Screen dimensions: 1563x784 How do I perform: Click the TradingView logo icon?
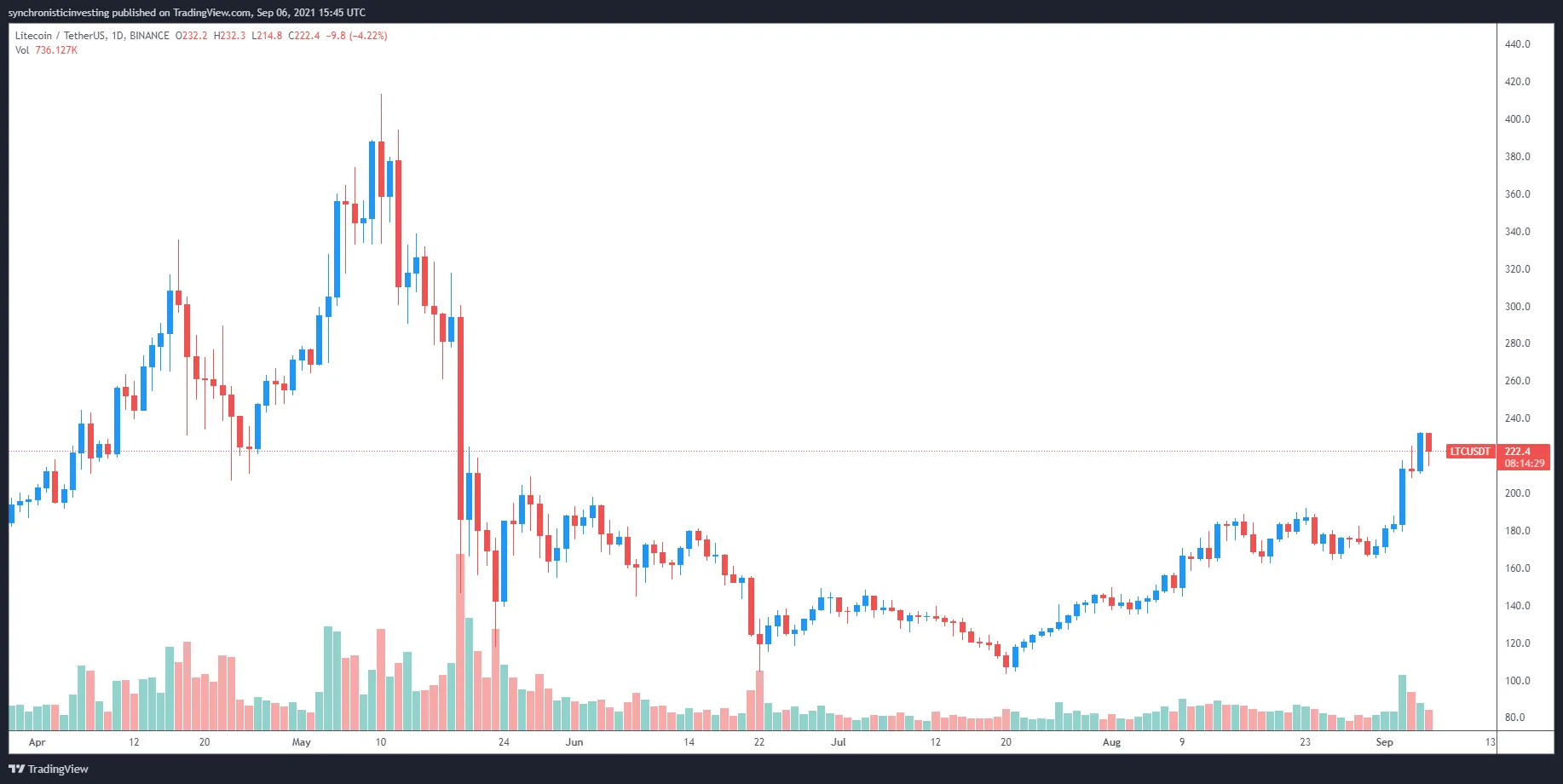point(16,769)
